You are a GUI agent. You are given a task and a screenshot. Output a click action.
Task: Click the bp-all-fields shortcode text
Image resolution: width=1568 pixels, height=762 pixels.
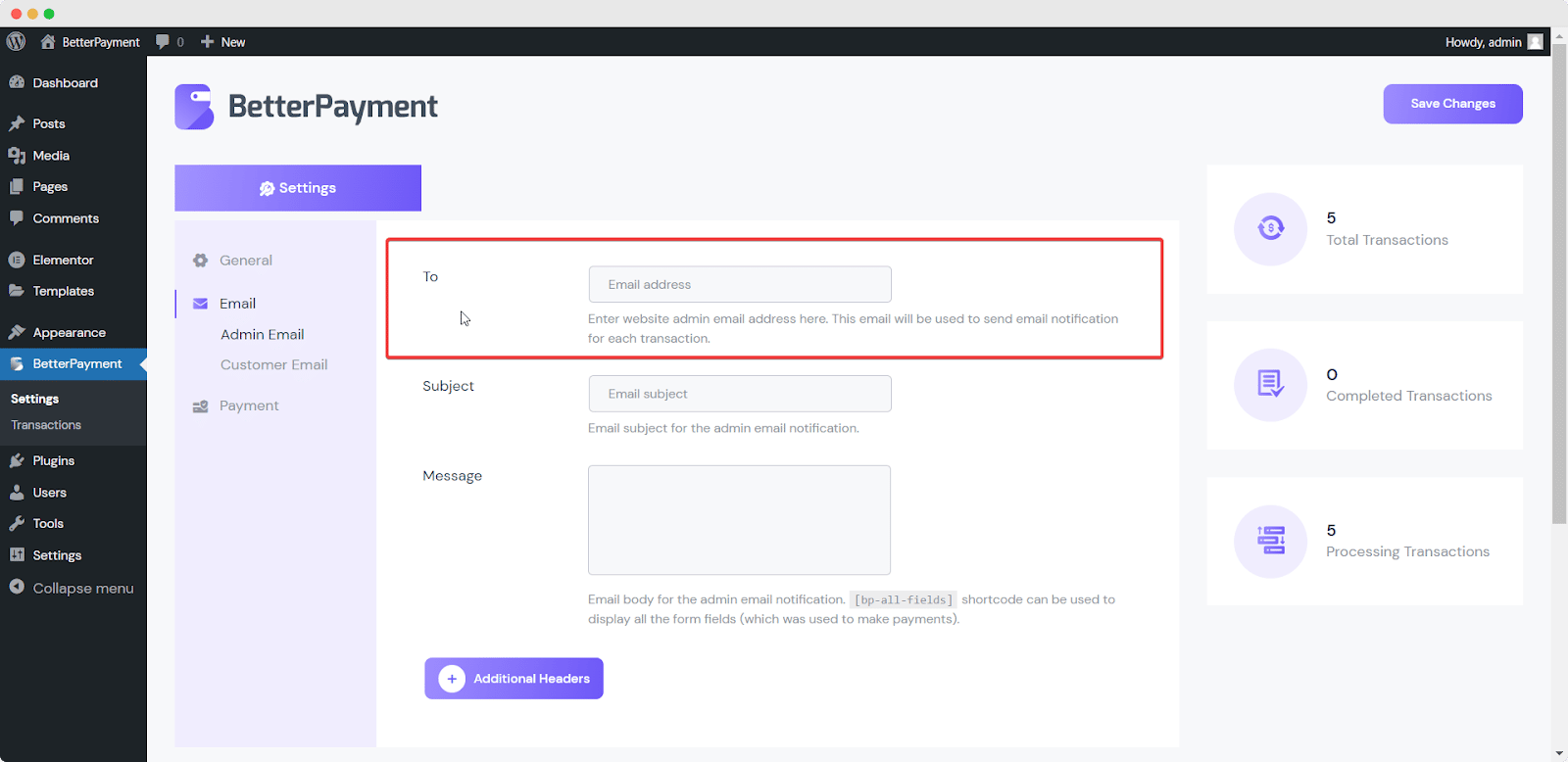(903, 599)
